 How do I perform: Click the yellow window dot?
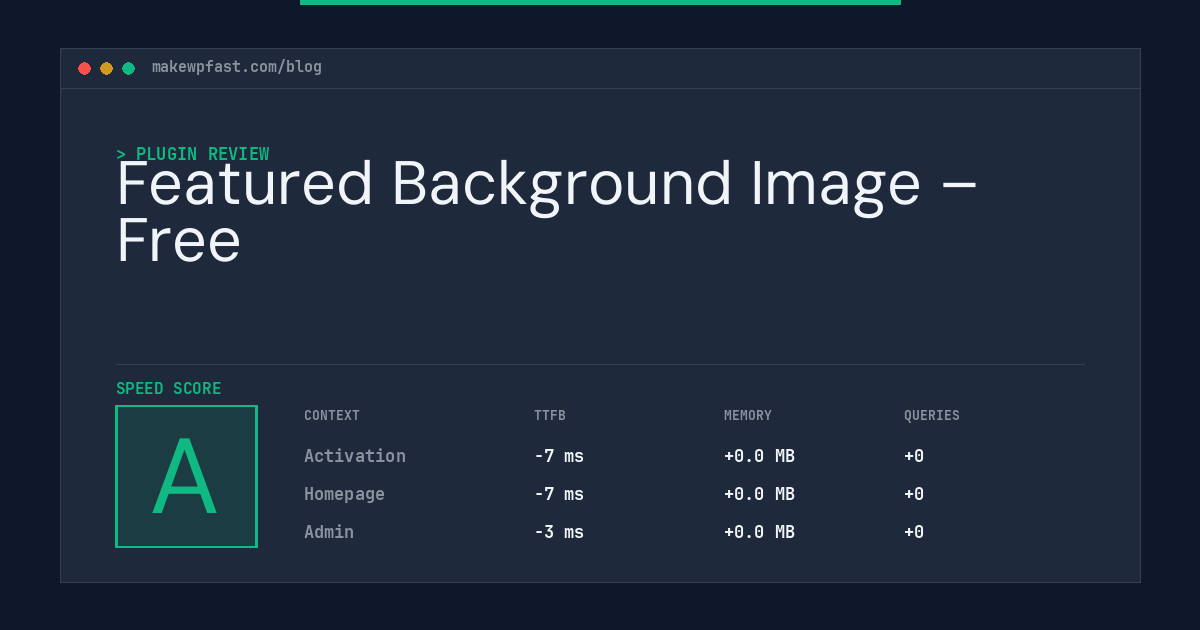[x=106, y=68]
